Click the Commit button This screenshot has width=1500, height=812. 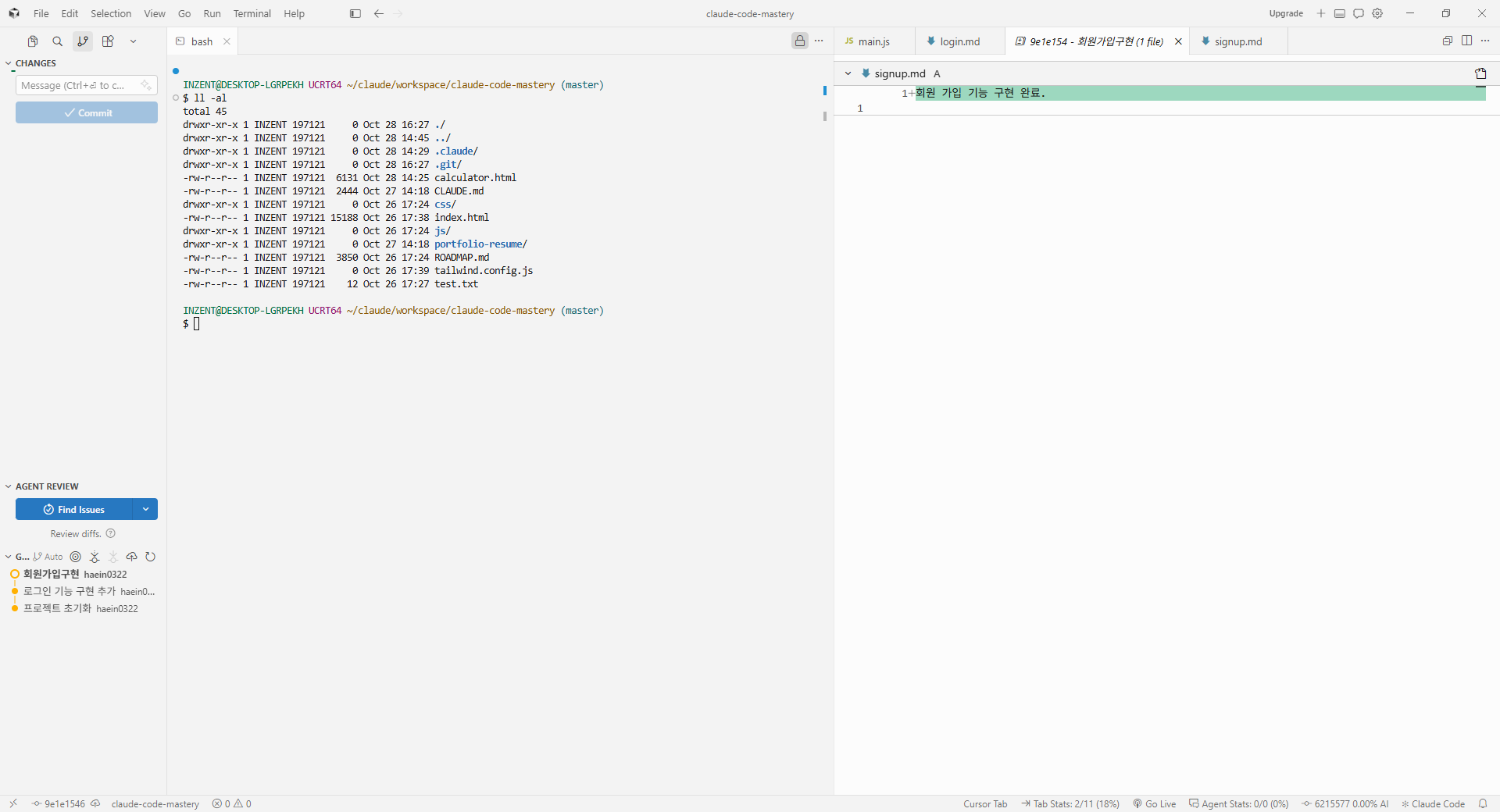coord(87,113)
